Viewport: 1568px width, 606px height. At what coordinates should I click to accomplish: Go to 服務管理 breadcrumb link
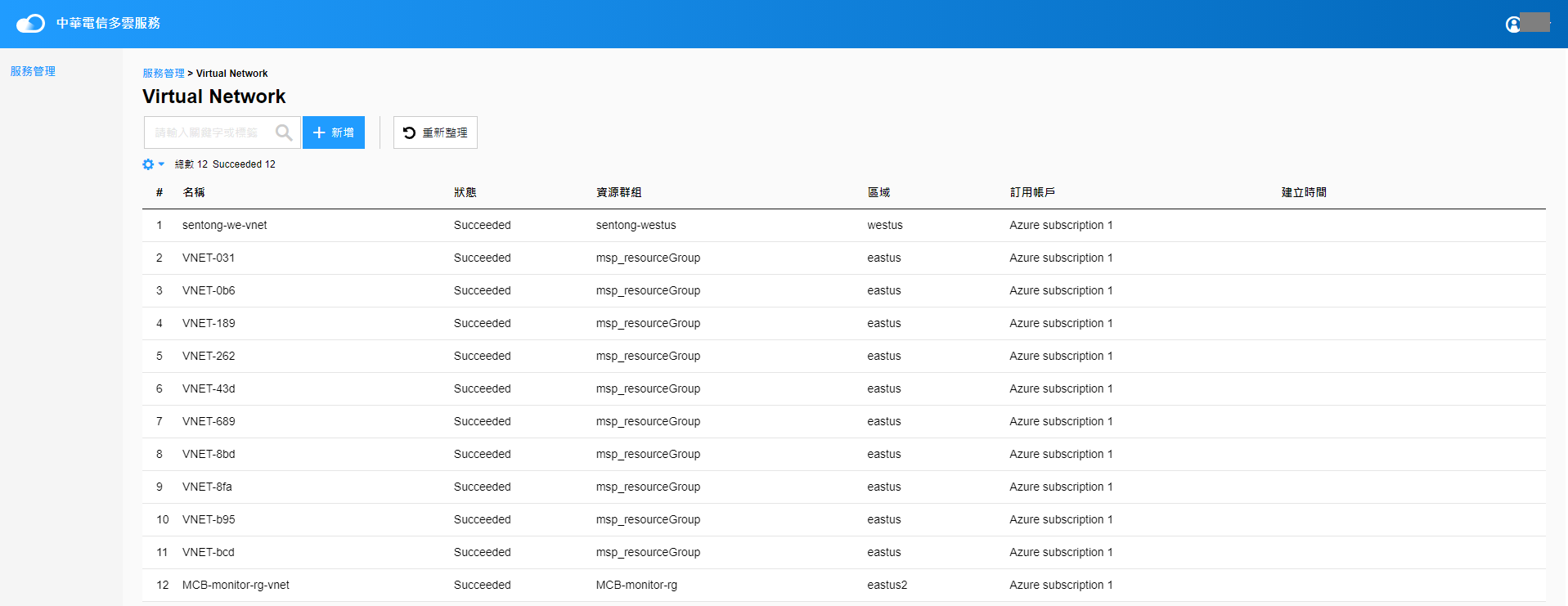[164, 74]
